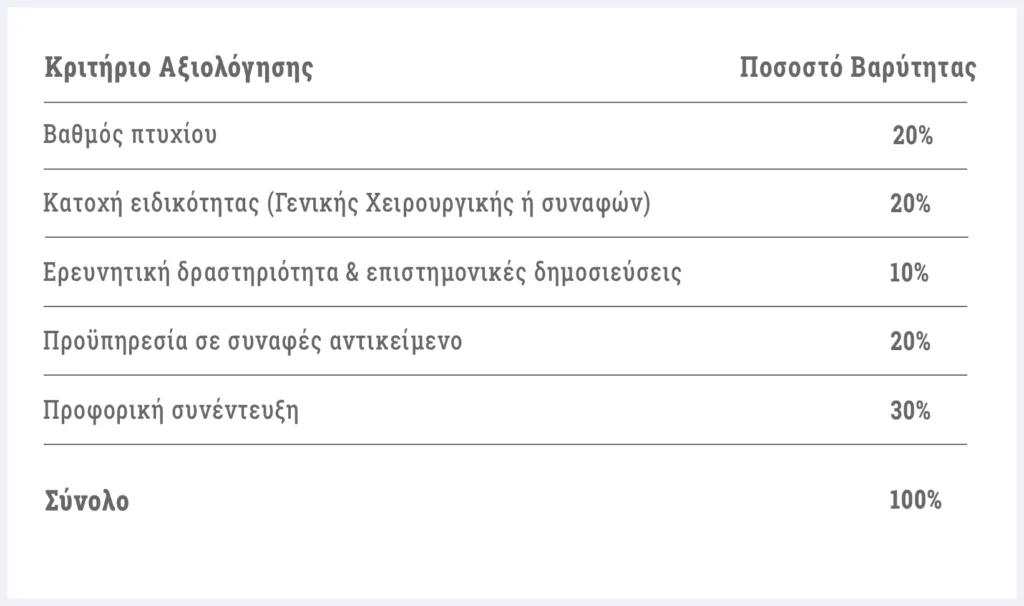
Task: Click the 20% value for Προϋπηρεσία
Action: click(x=910, y=342)
